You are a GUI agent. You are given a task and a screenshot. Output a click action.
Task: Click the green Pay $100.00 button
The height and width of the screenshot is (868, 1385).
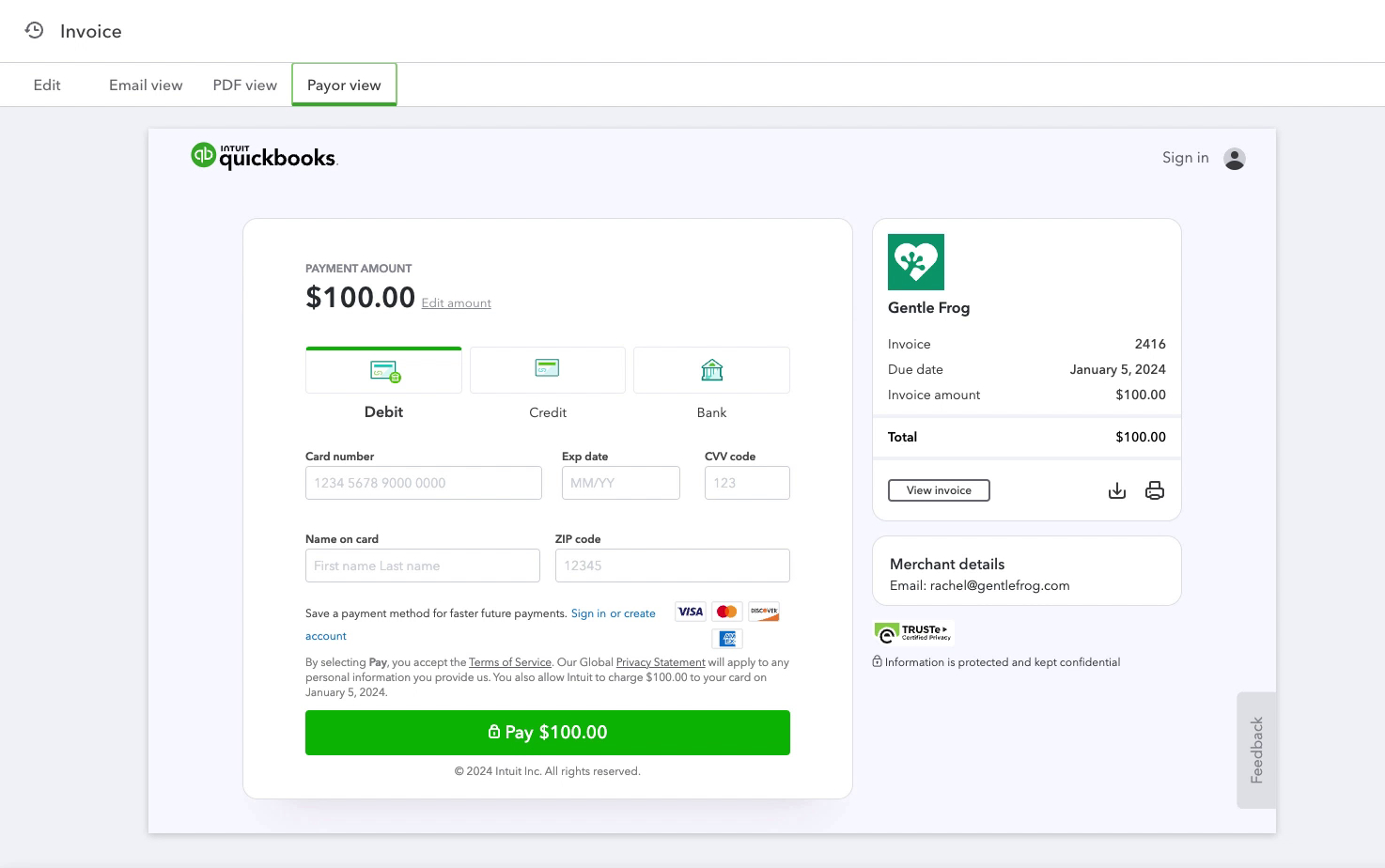548,733
